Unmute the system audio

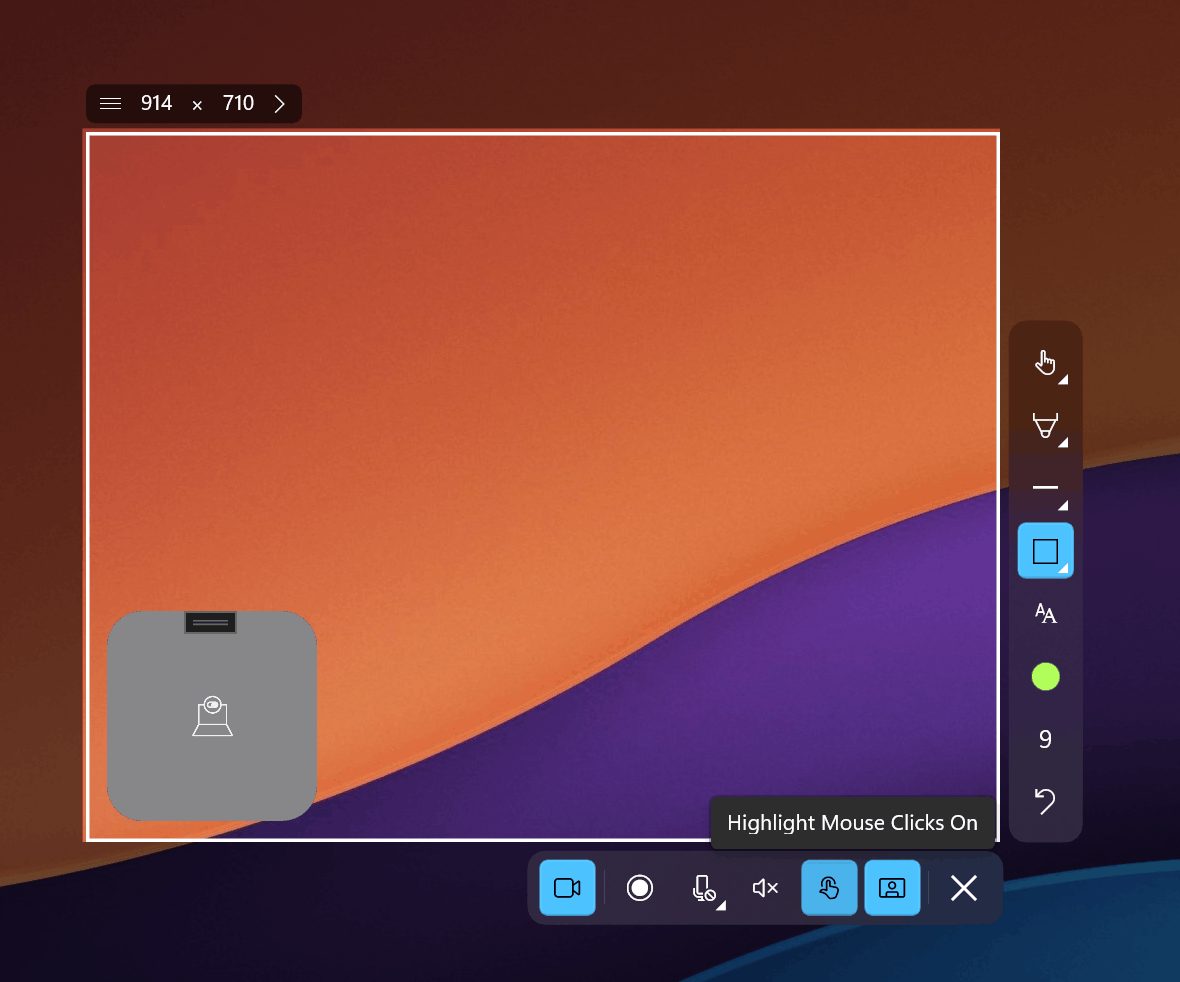[765, 888]
